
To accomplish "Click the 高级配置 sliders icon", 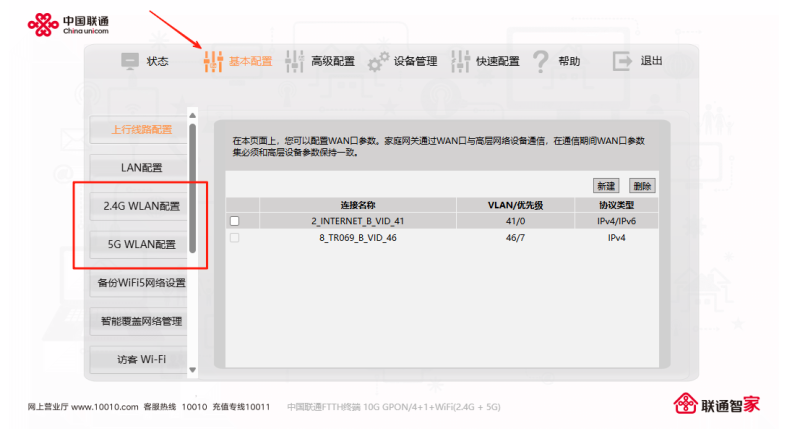I will 294,62.
